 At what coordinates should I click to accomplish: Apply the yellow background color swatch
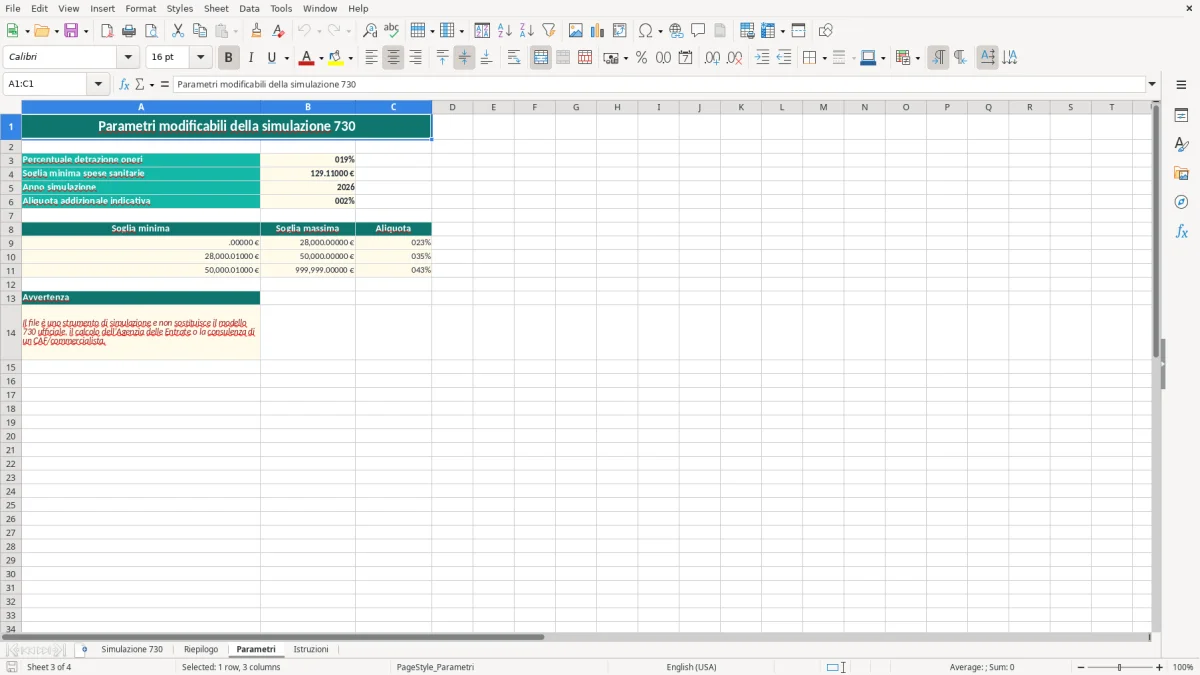pyautogui.click(x=337, y=58)
